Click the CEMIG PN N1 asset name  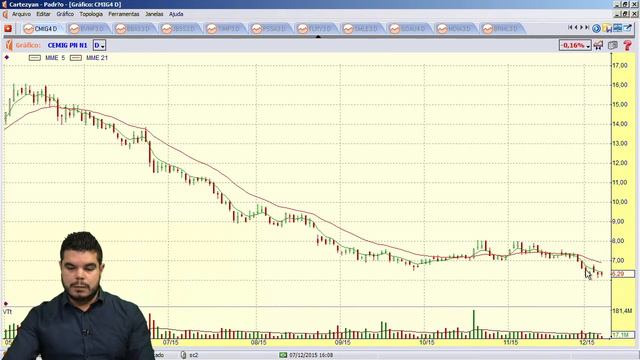coord(67,45)
